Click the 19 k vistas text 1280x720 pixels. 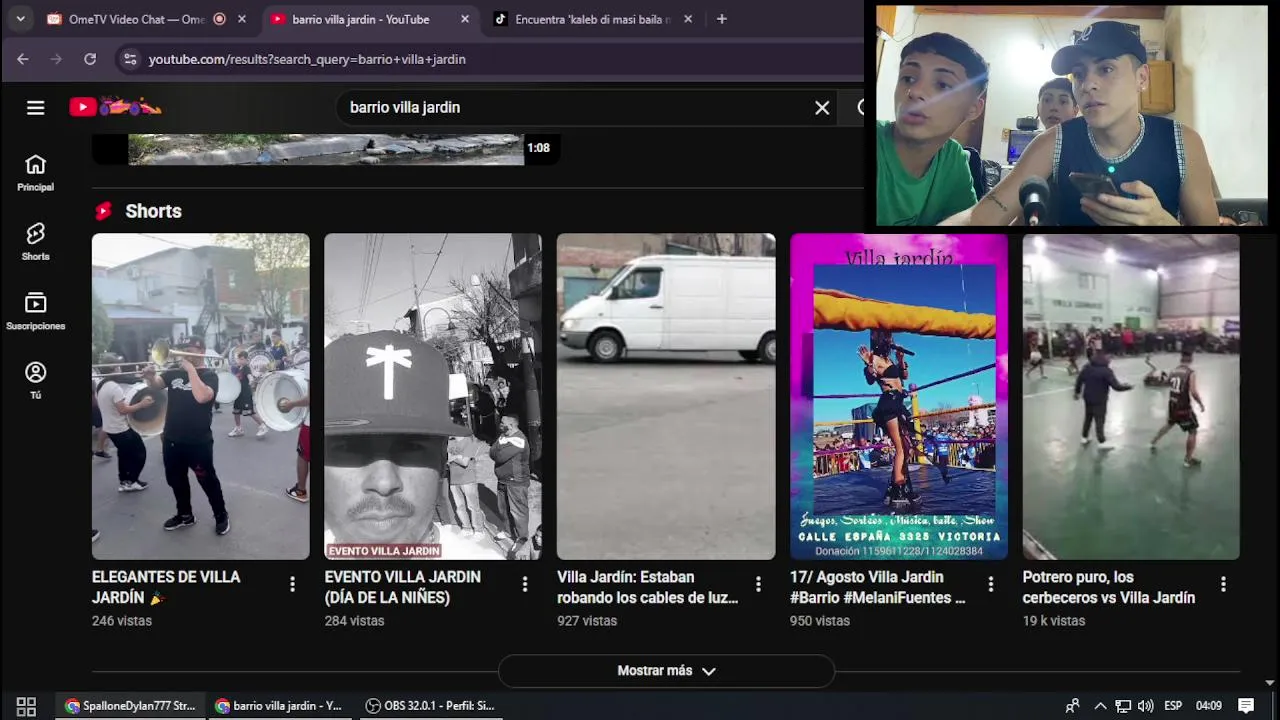point(1053,621)
